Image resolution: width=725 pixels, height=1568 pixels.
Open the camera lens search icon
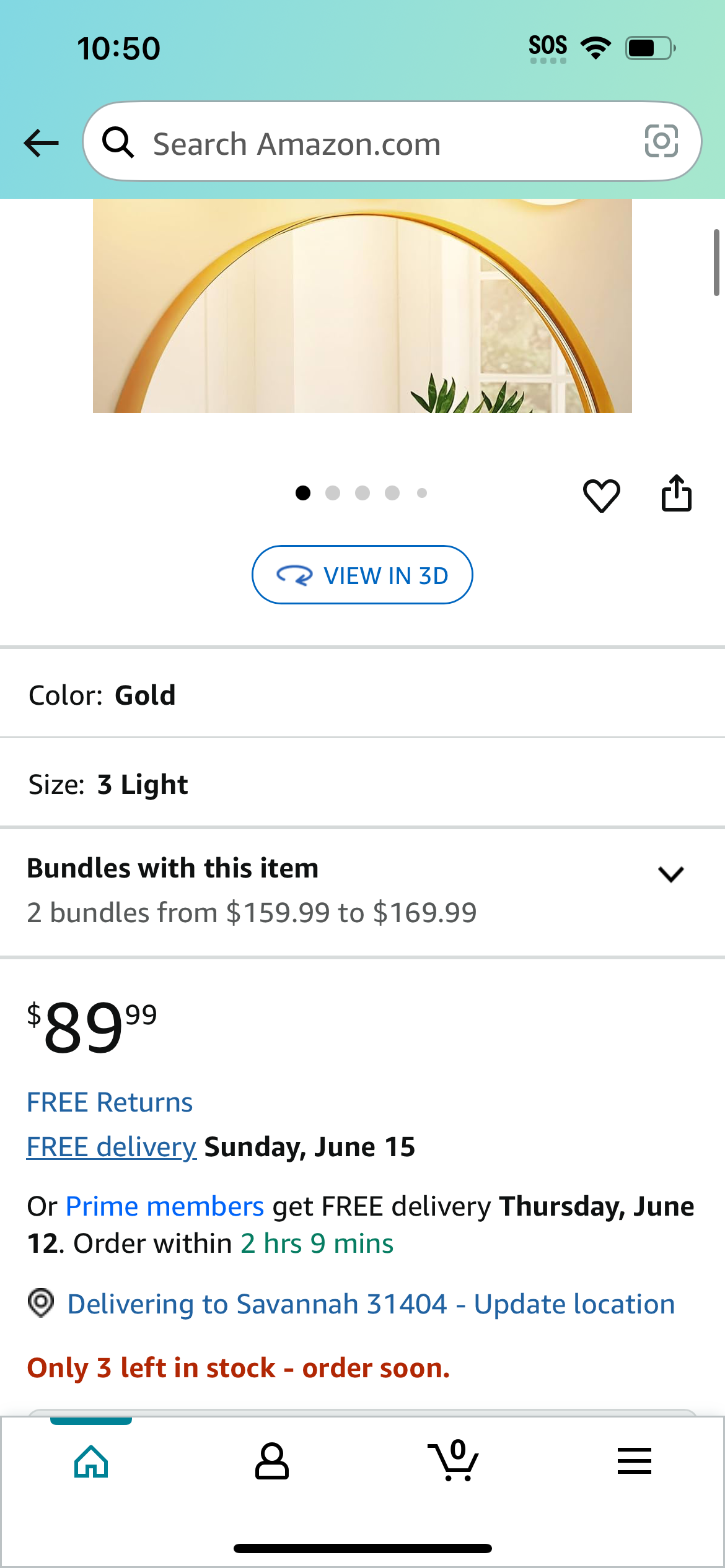661,142
